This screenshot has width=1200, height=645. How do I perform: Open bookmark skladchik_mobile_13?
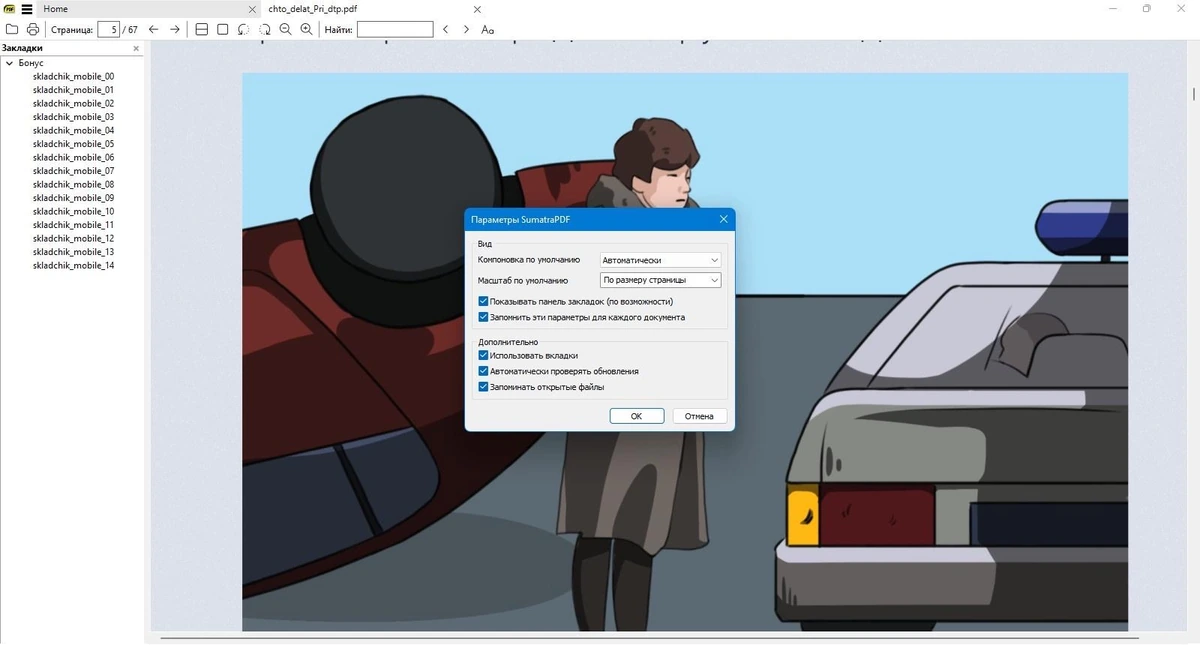[73, 252]
